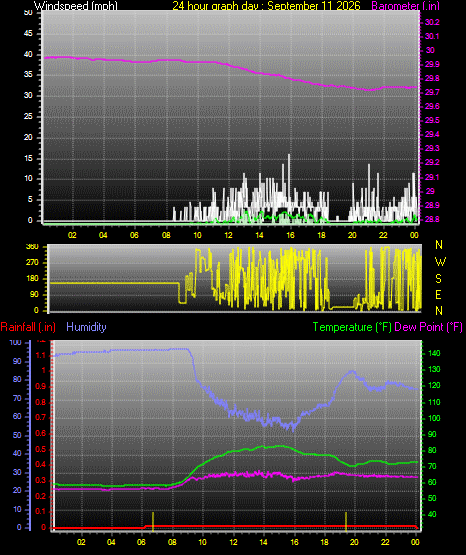
Task: Click the yellow vertical marker just after 06
Action: pos(153,521)
